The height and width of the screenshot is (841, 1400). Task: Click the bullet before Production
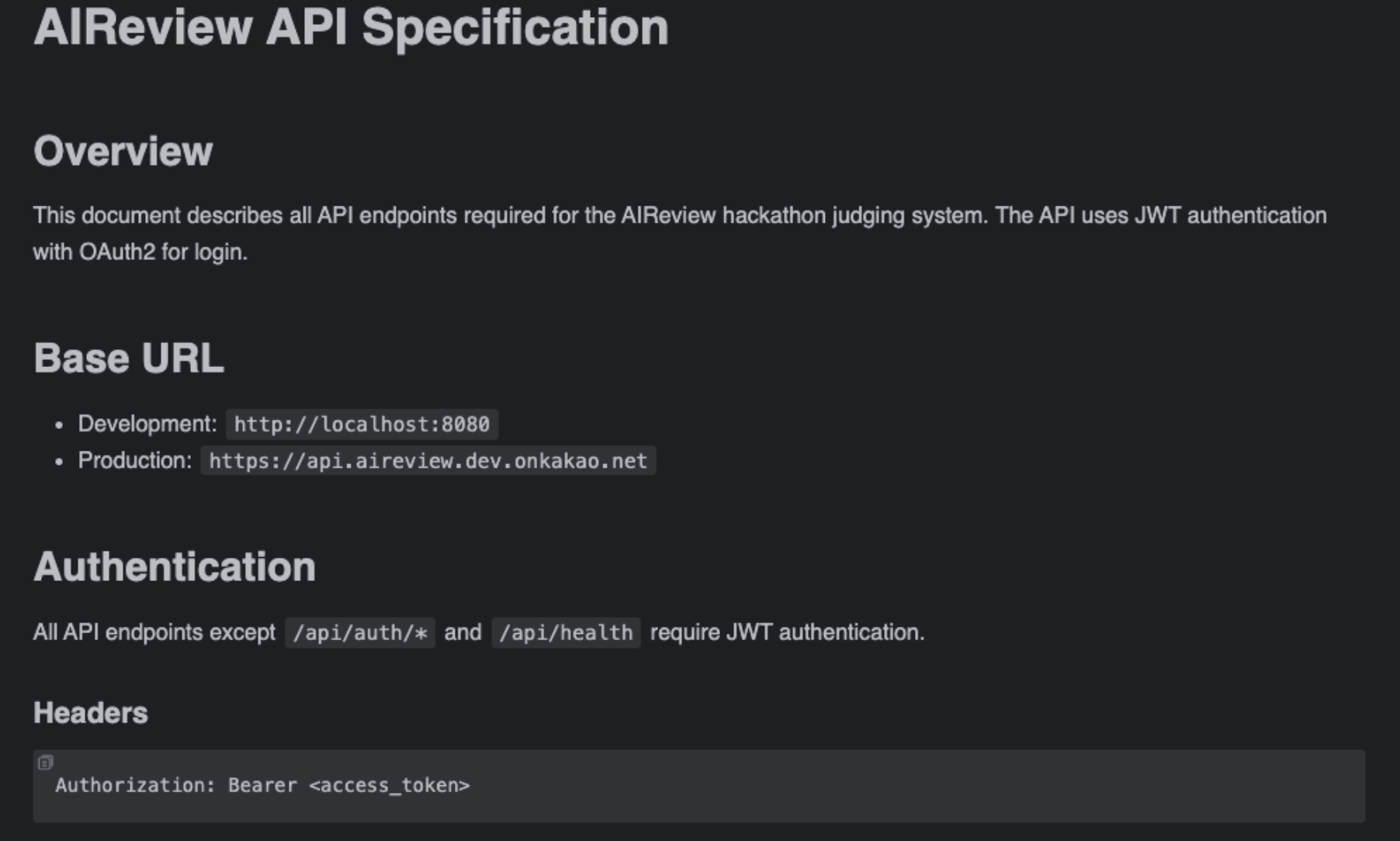point(59,462)
